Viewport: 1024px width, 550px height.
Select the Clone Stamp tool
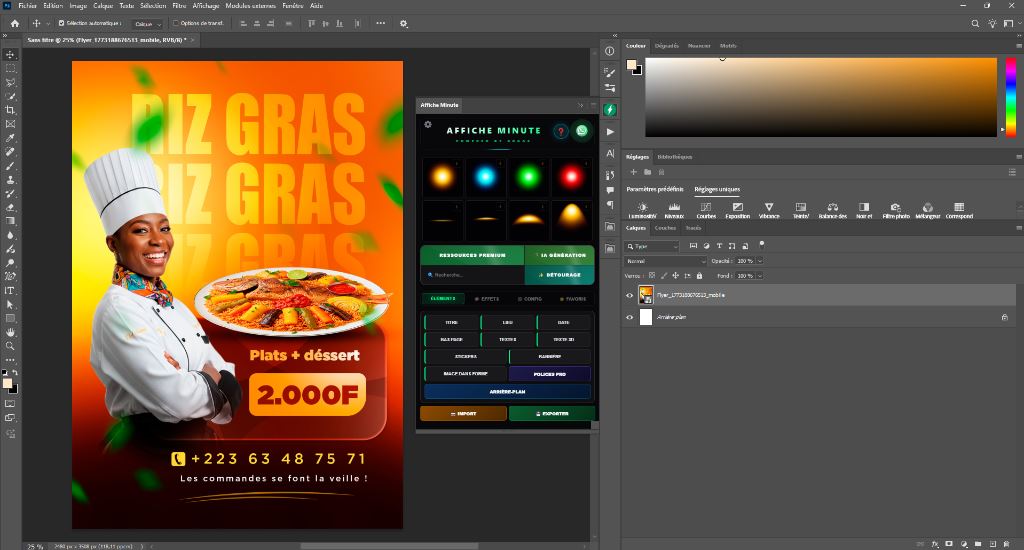coord(10,180)
